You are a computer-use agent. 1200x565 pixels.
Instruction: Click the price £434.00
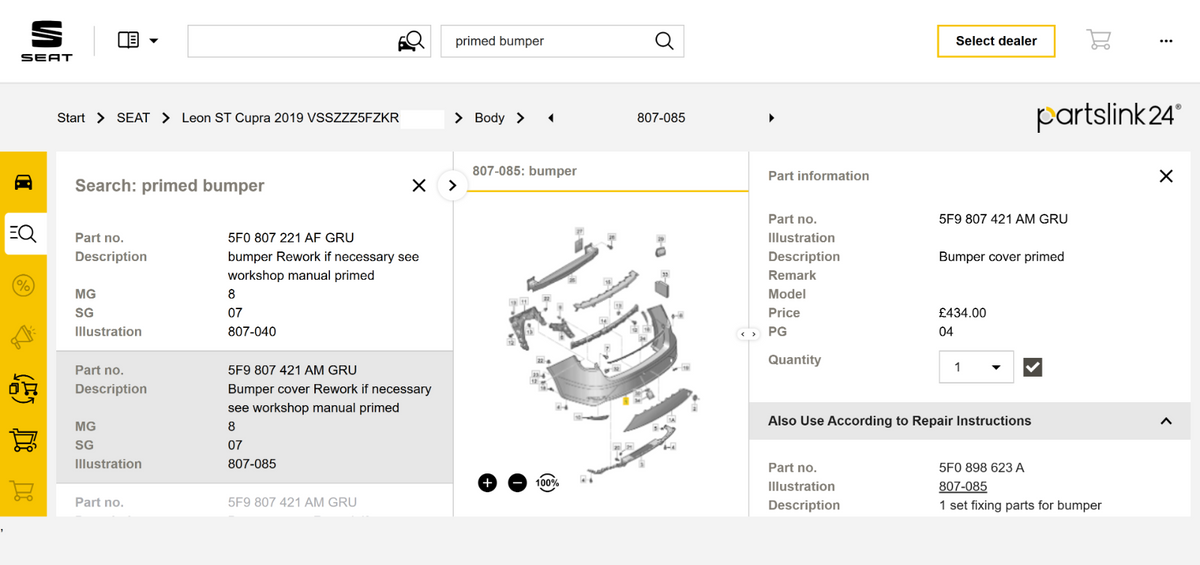click(x=963, y=313)
